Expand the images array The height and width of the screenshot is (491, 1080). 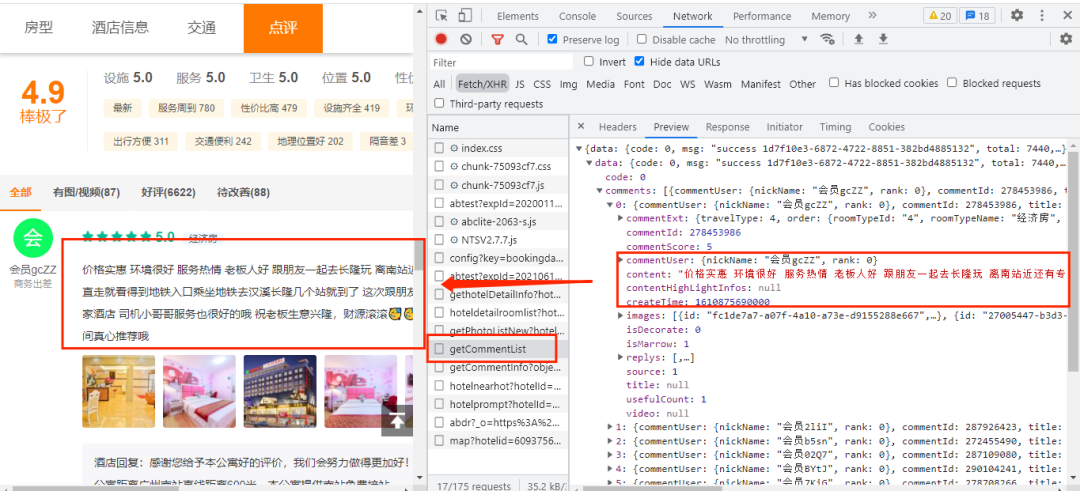coord(621,315)
